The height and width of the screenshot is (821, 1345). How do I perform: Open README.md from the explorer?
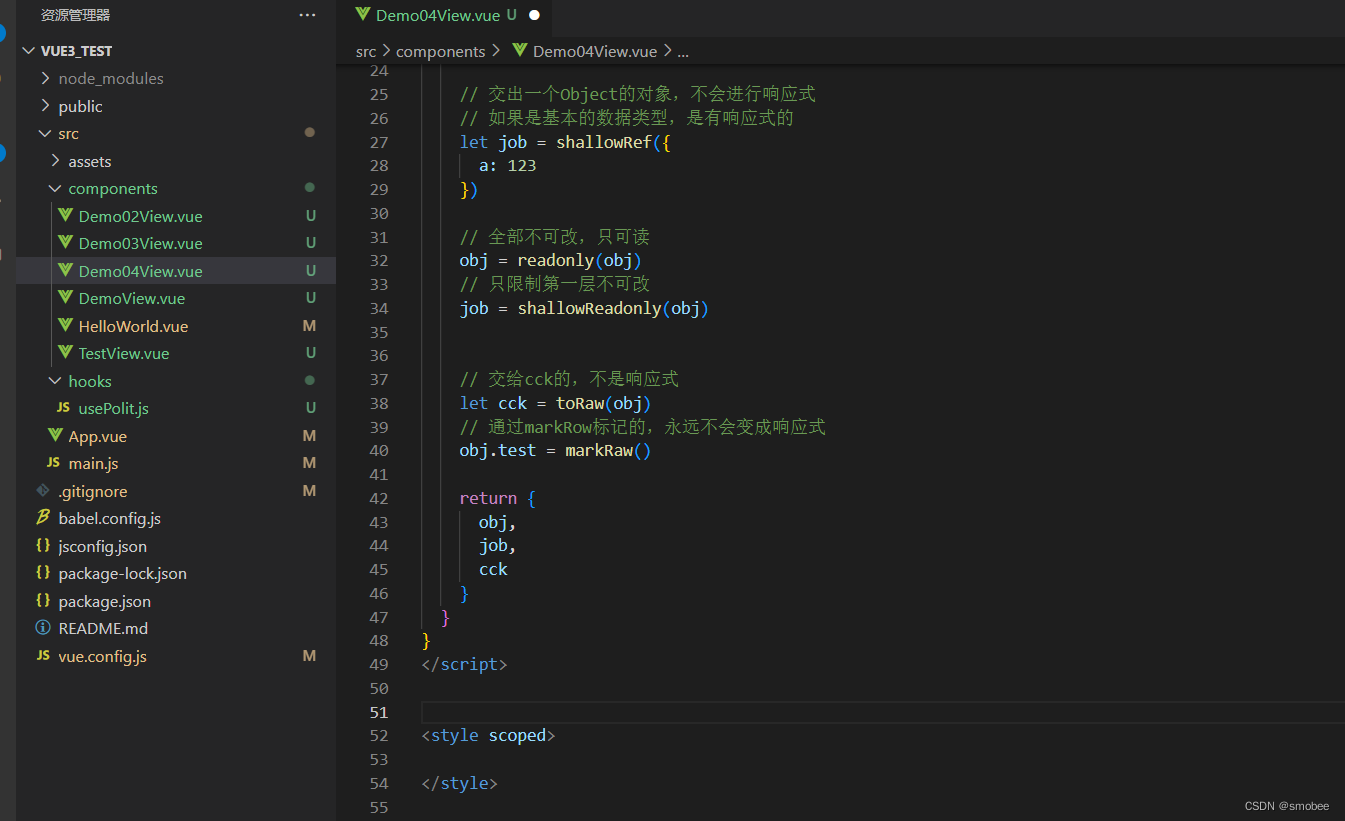[103, 628]
